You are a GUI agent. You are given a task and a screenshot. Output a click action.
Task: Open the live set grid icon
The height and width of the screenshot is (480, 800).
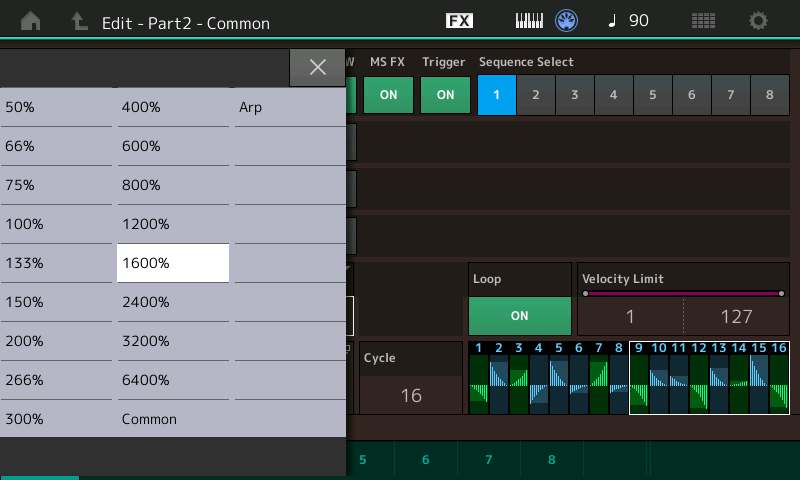pyautogui.click(x=703, y=21)
